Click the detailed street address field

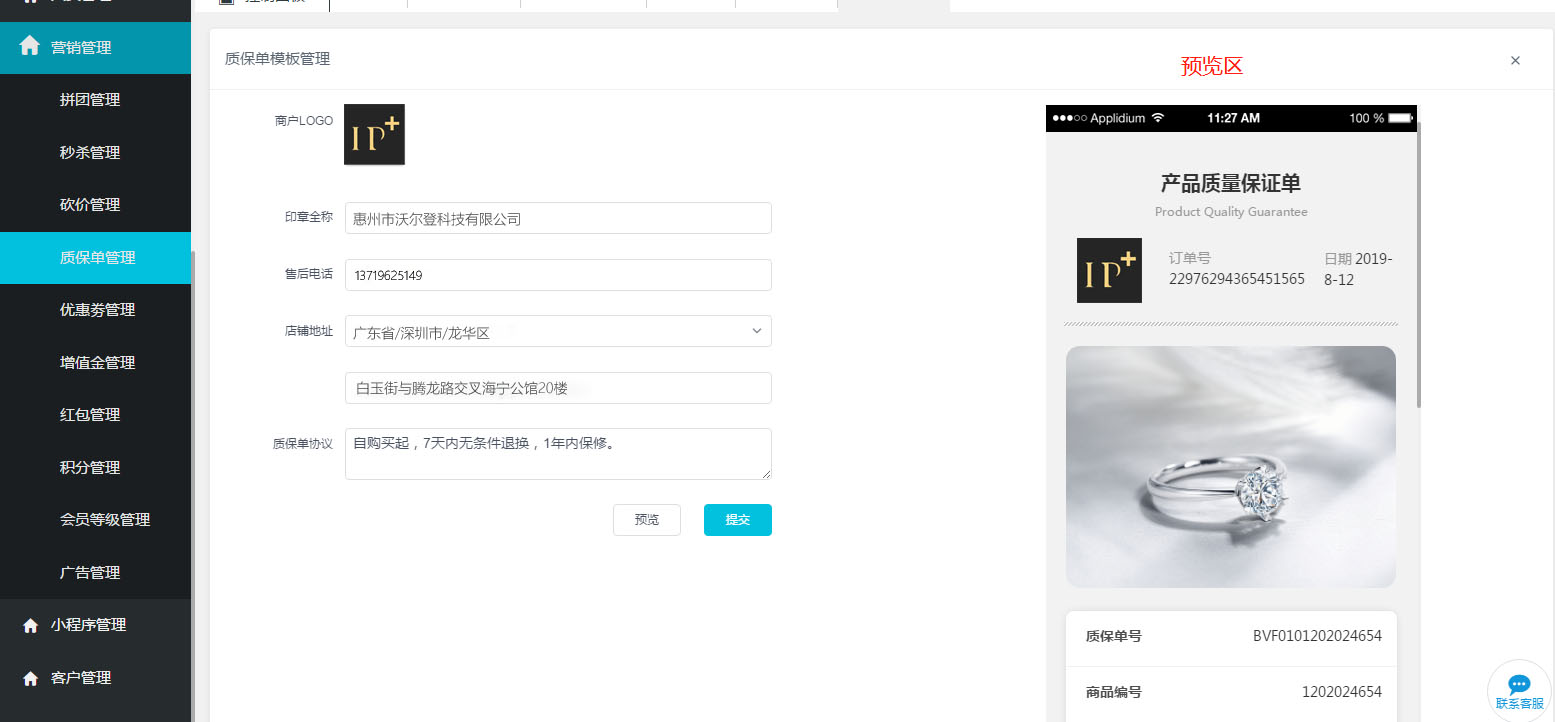(x=557, y=388)
